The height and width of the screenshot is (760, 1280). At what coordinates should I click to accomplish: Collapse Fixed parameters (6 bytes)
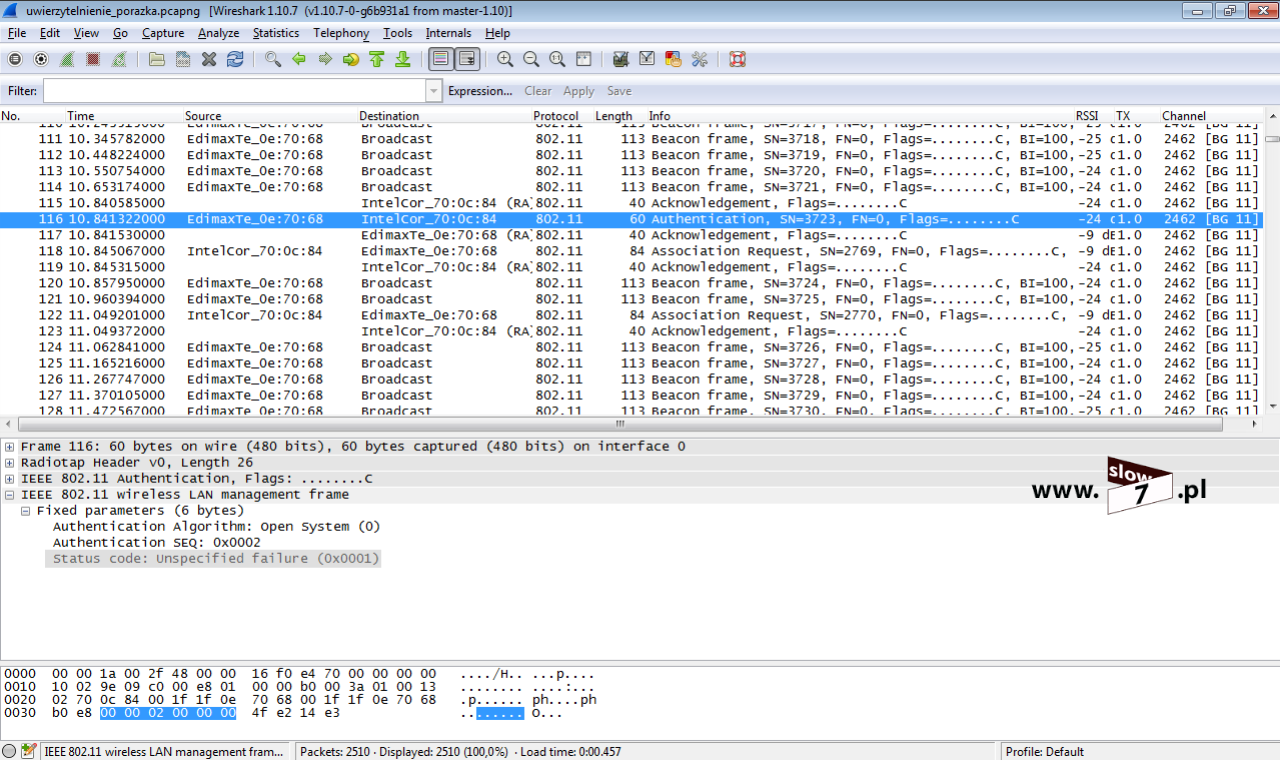point(26,511)
